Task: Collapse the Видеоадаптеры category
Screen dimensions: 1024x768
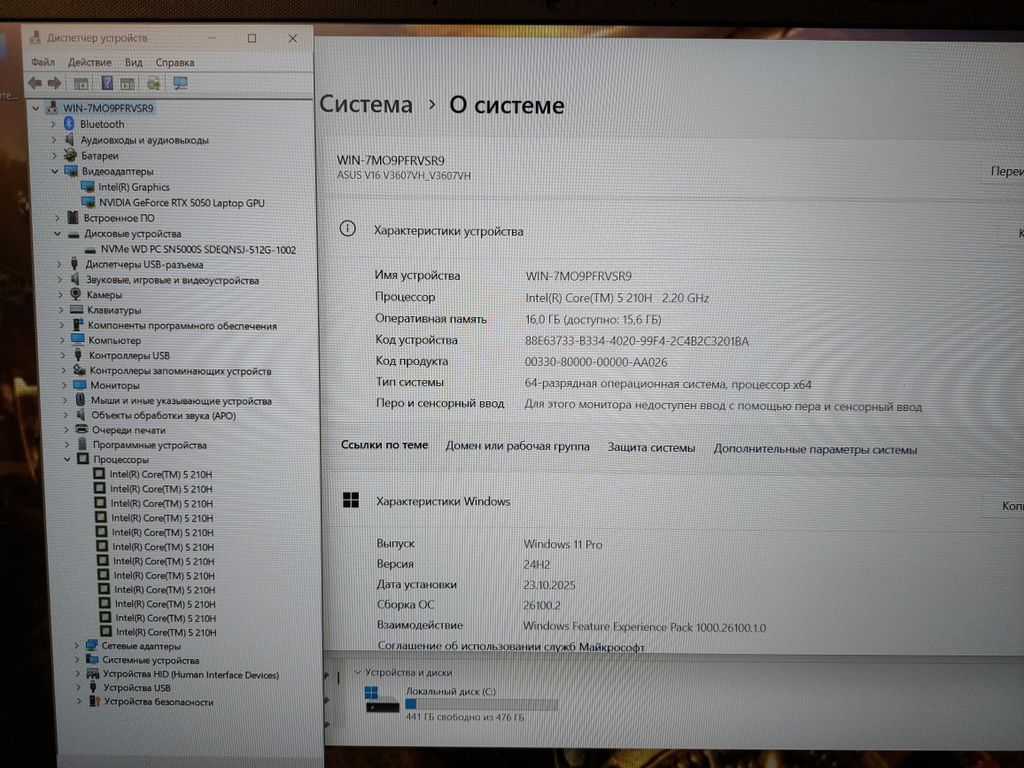Action: click(55, 171)
